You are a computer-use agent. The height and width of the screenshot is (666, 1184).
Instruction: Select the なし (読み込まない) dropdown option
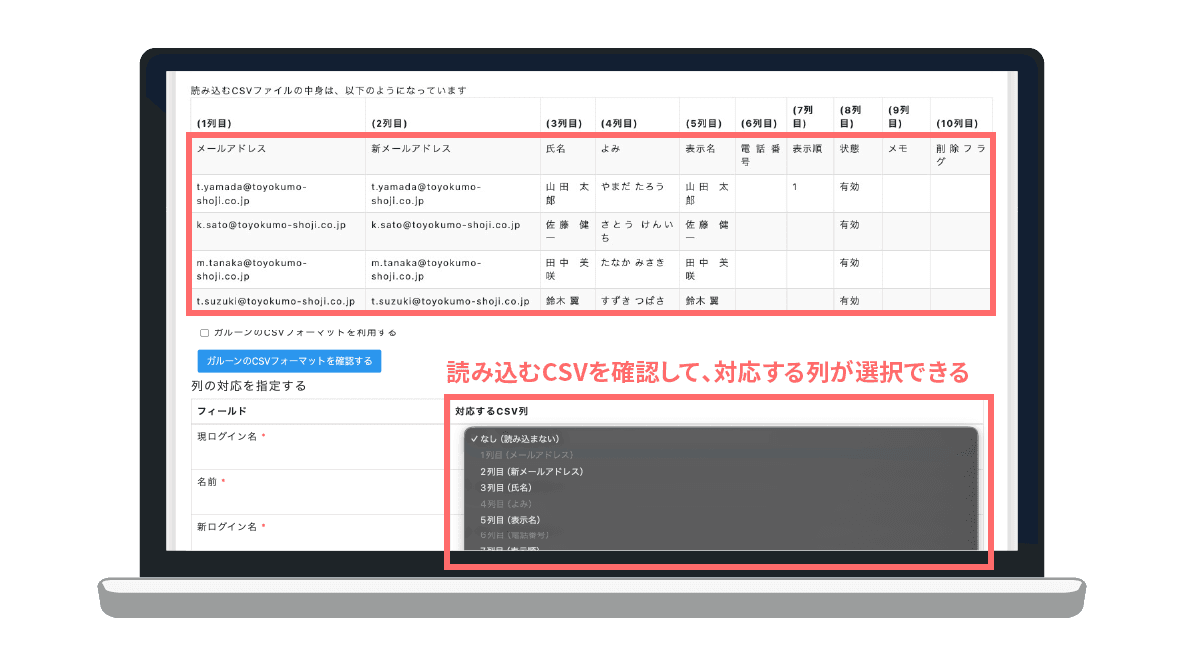click(520, 438)
